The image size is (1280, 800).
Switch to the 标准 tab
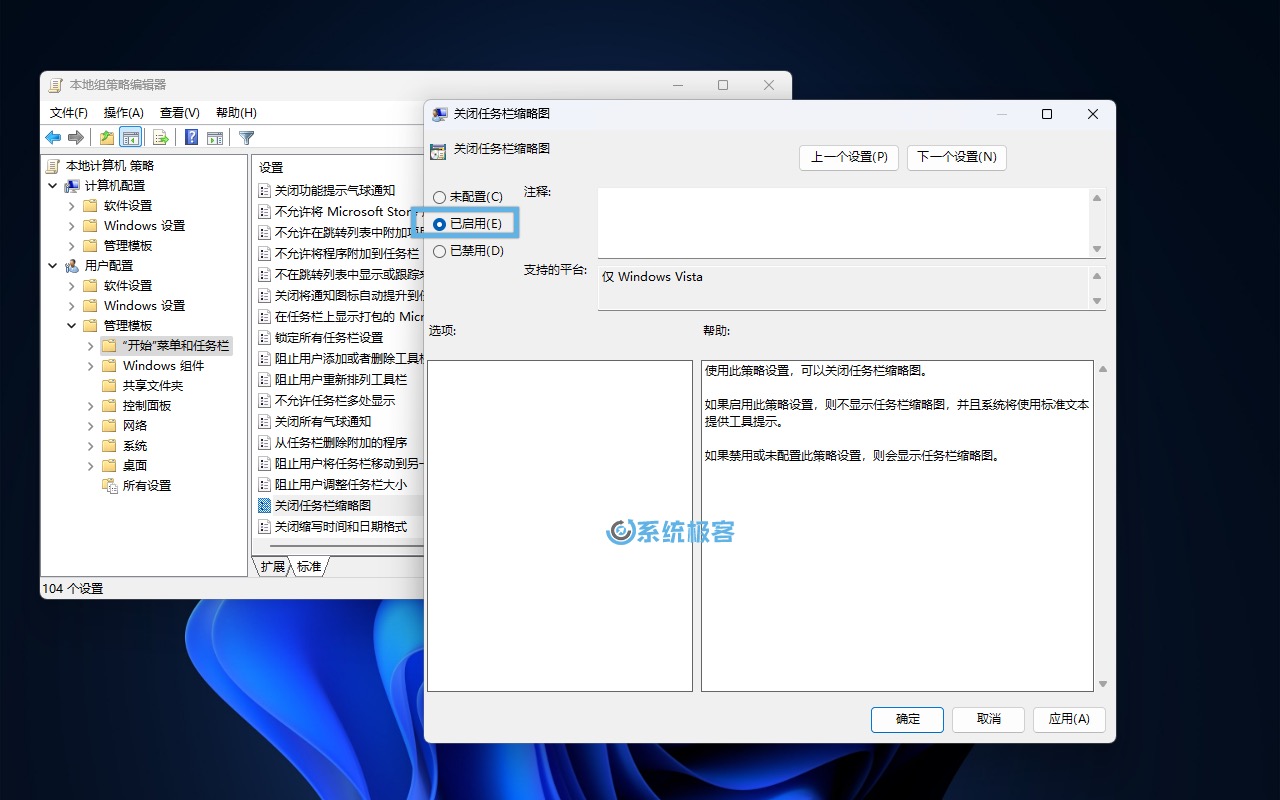(309, 567)
